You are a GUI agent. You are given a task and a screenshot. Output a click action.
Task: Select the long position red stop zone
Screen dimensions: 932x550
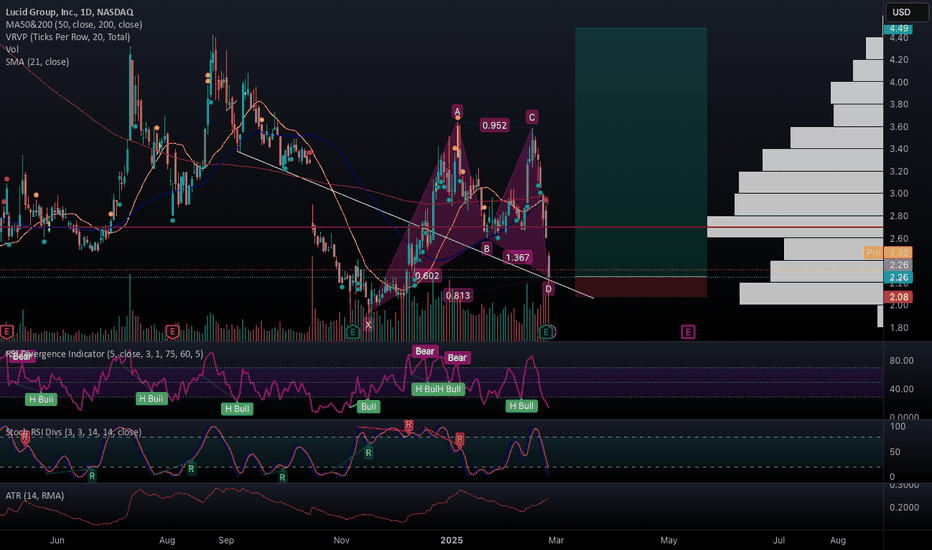[x=641, y=287]
